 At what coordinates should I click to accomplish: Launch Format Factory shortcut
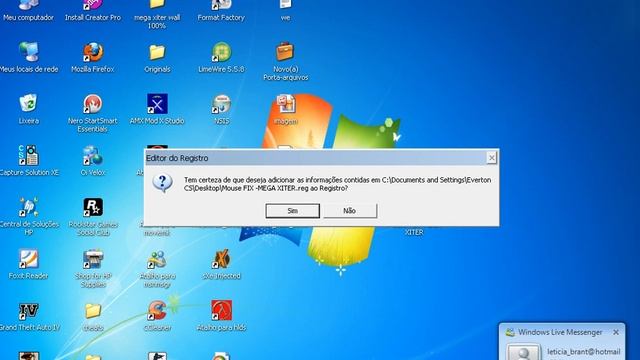tap(221, 11)
